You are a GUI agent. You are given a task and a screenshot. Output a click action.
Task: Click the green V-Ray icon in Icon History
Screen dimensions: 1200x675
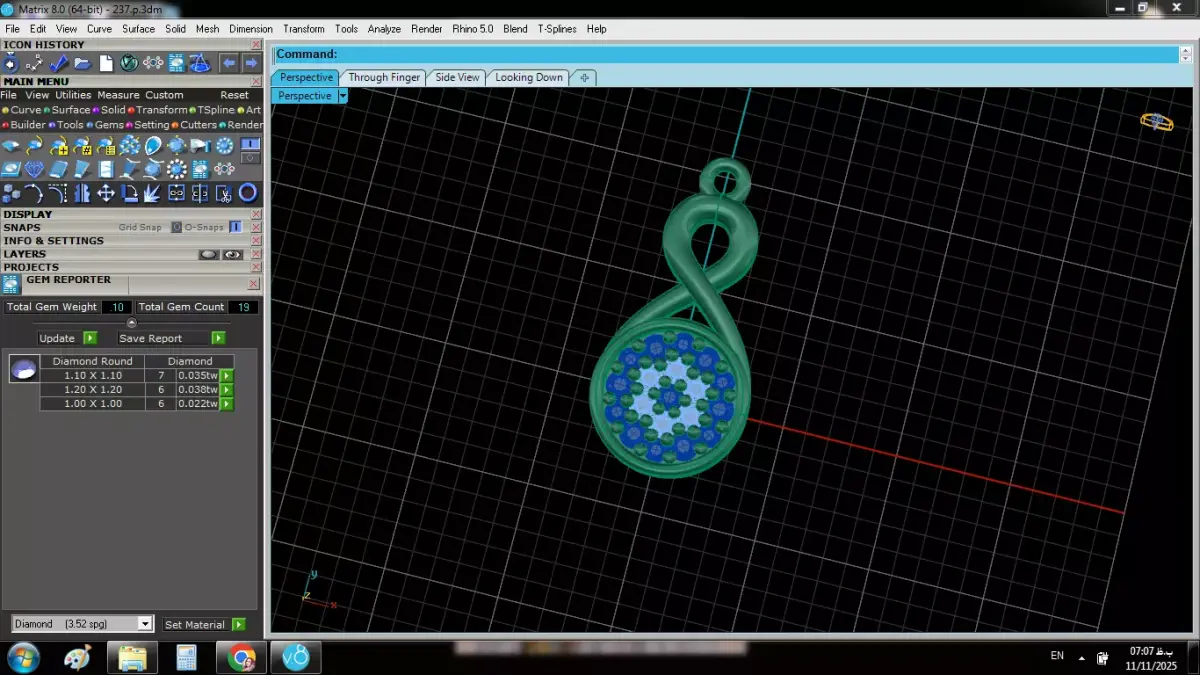(129, 63)
